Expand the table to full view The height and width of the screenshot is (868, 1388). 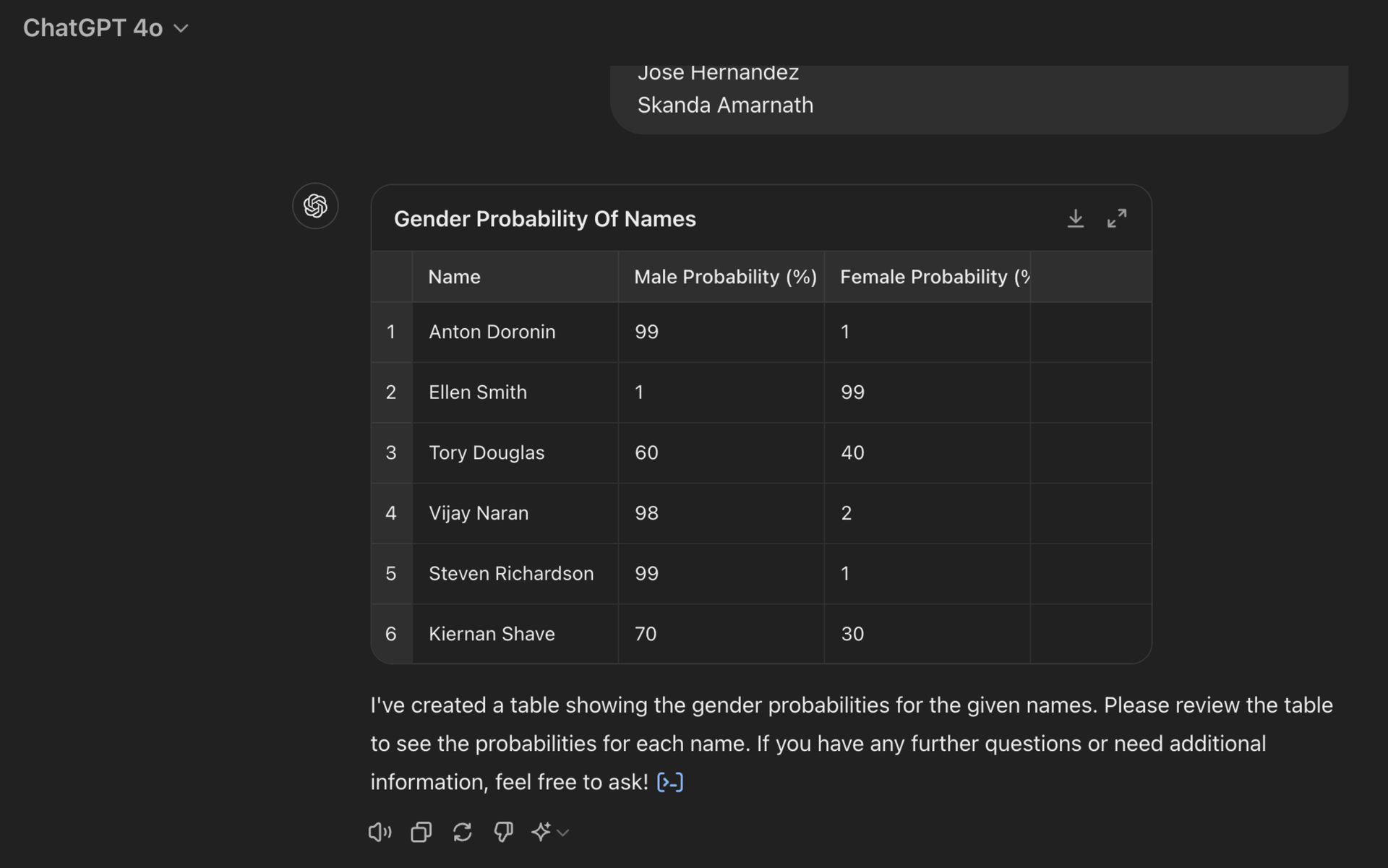click(1116, 218)
